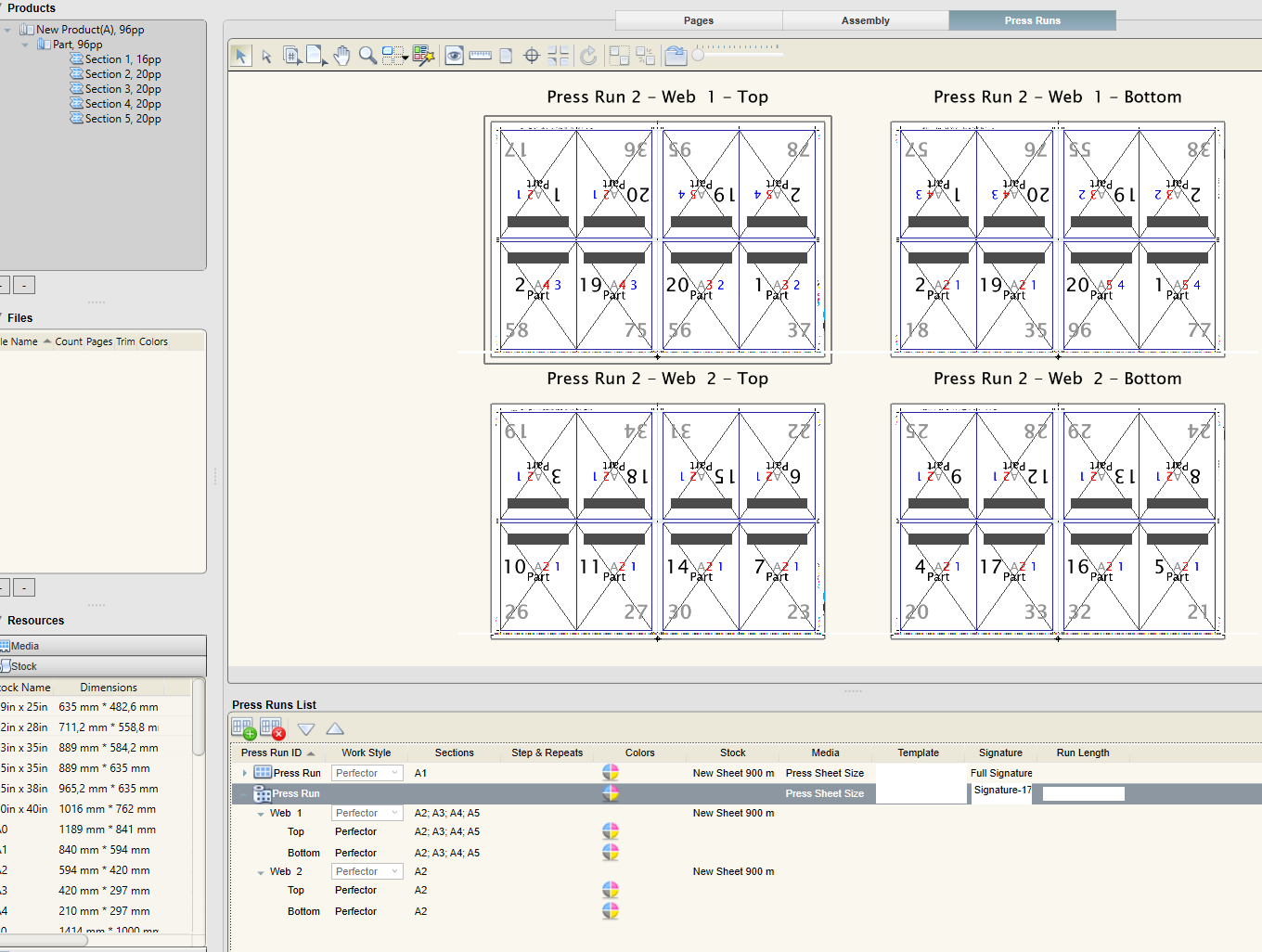Viewport: 1262px width, 952px height.
Task: Click the rotate arrow icon
Action: pyautogui.click(x=588, y=56)
